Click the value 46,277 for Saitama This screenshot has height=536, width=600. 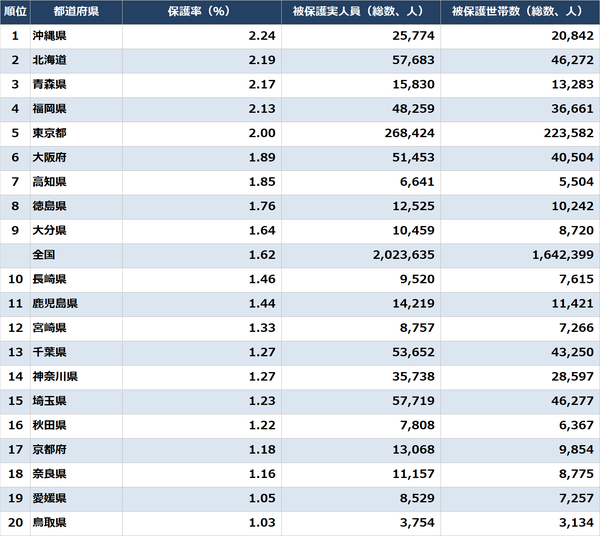tap(573, 401)
